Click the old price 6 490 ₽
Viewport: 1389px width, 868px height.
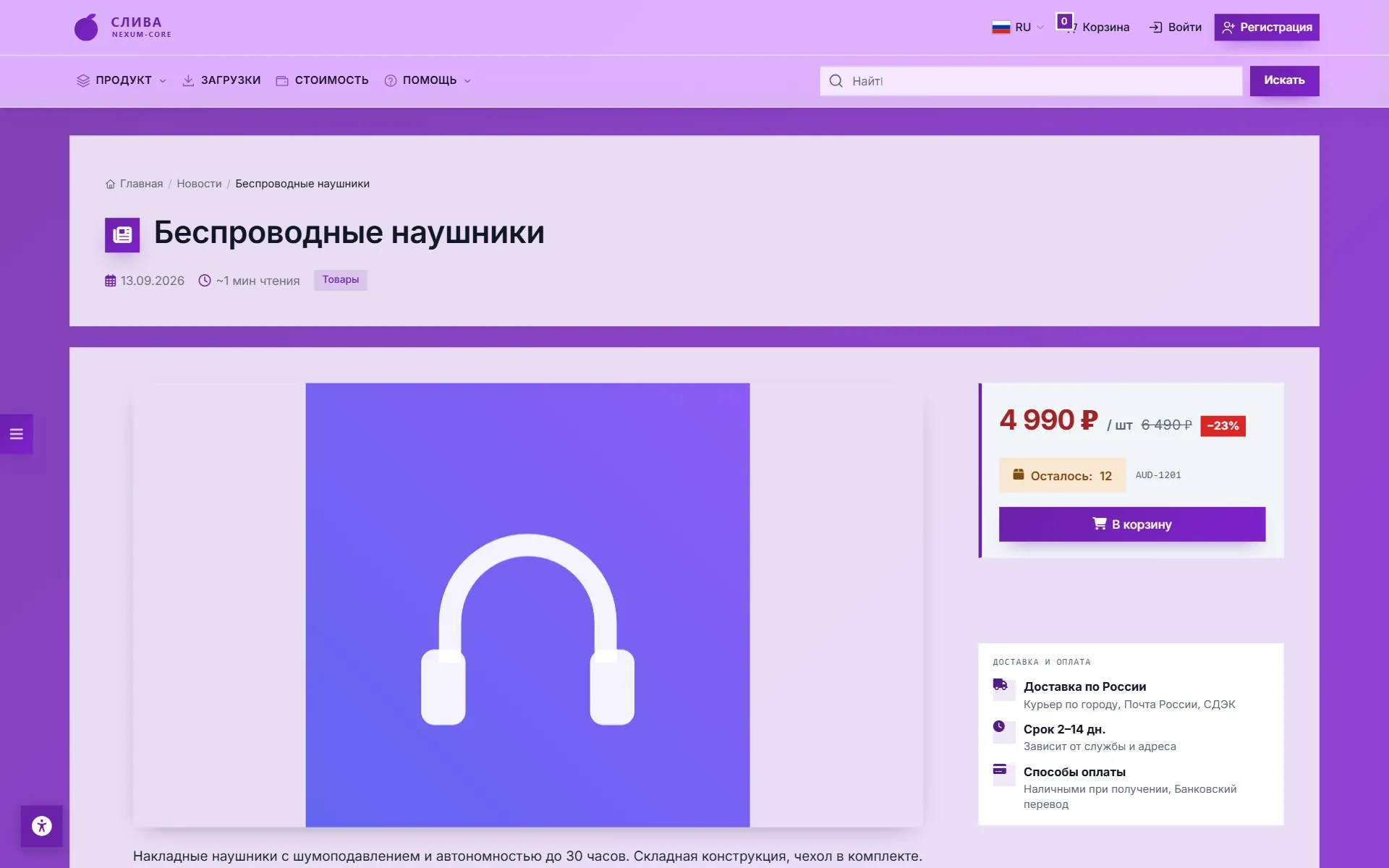(1166, 425)
